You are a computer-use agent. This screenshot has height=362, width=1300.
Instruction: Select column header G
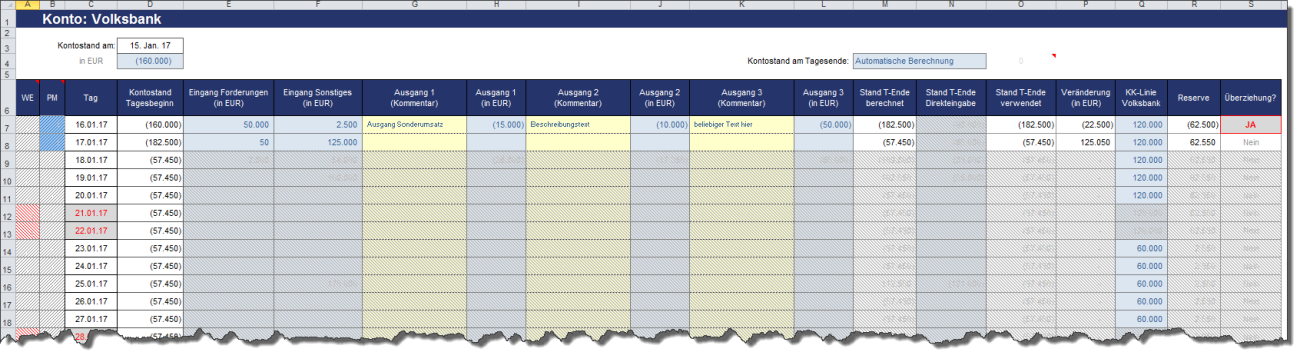tap(414, 5)
